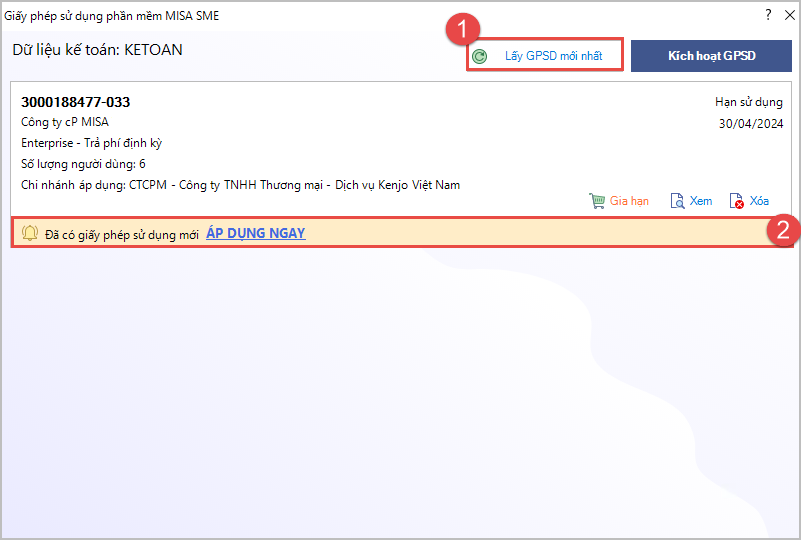Click the expiry date 30/04/2024
The height and width of the screenshot is (540, 801).
(x=750, y=124)
